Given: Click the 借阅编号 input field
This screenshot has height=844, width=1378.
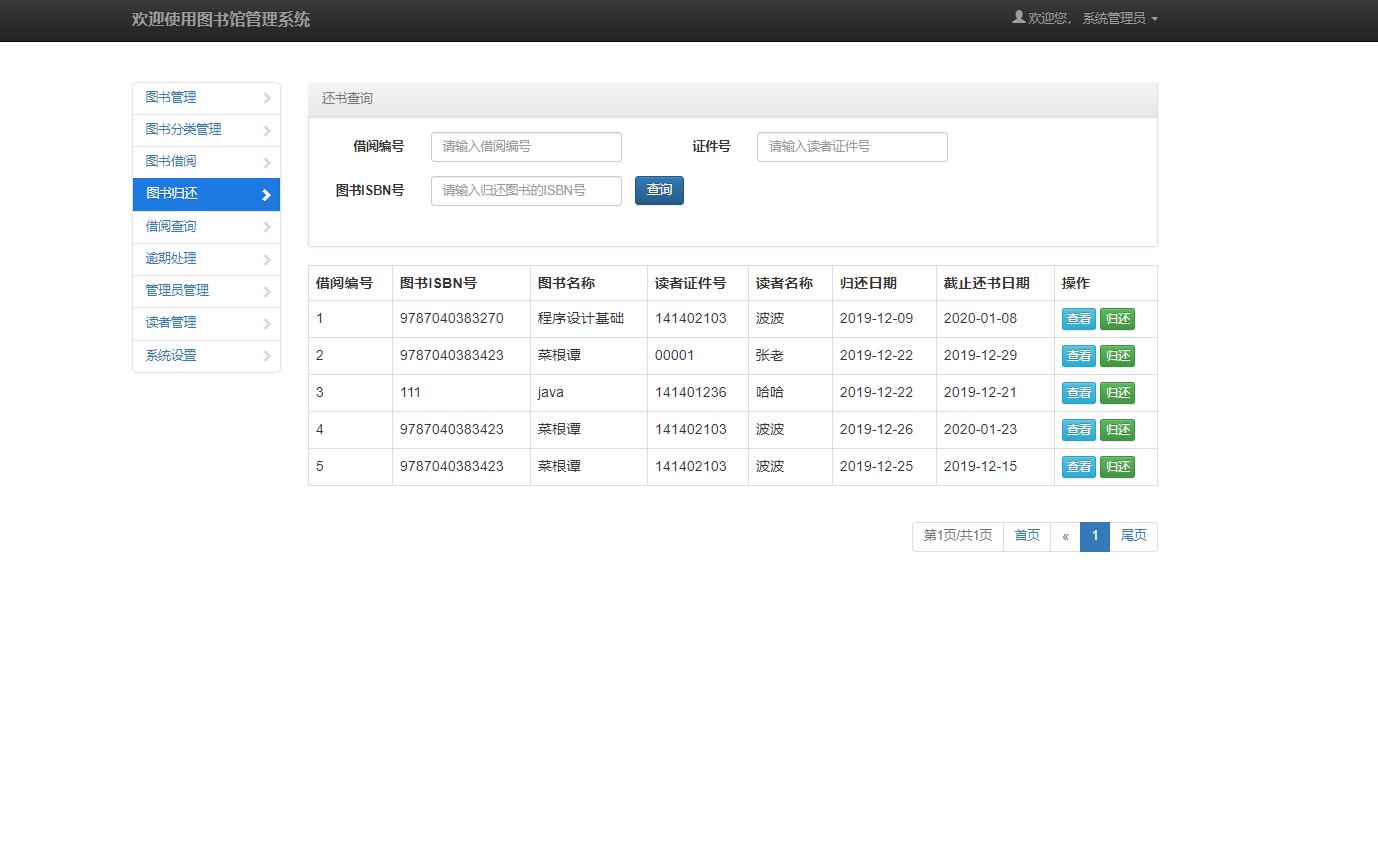Looking at the screenshot, I should point(526,147).
